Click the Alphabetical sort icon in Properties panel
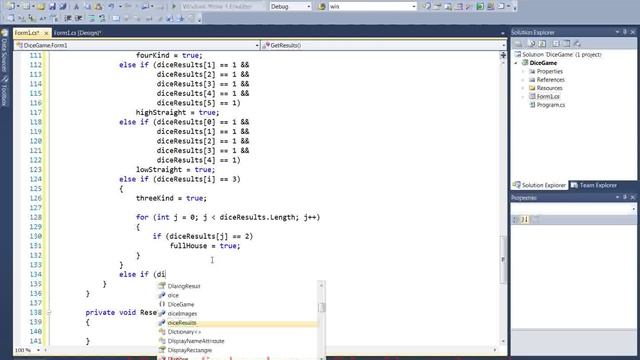The image size is (640, 360). (525, 220)
